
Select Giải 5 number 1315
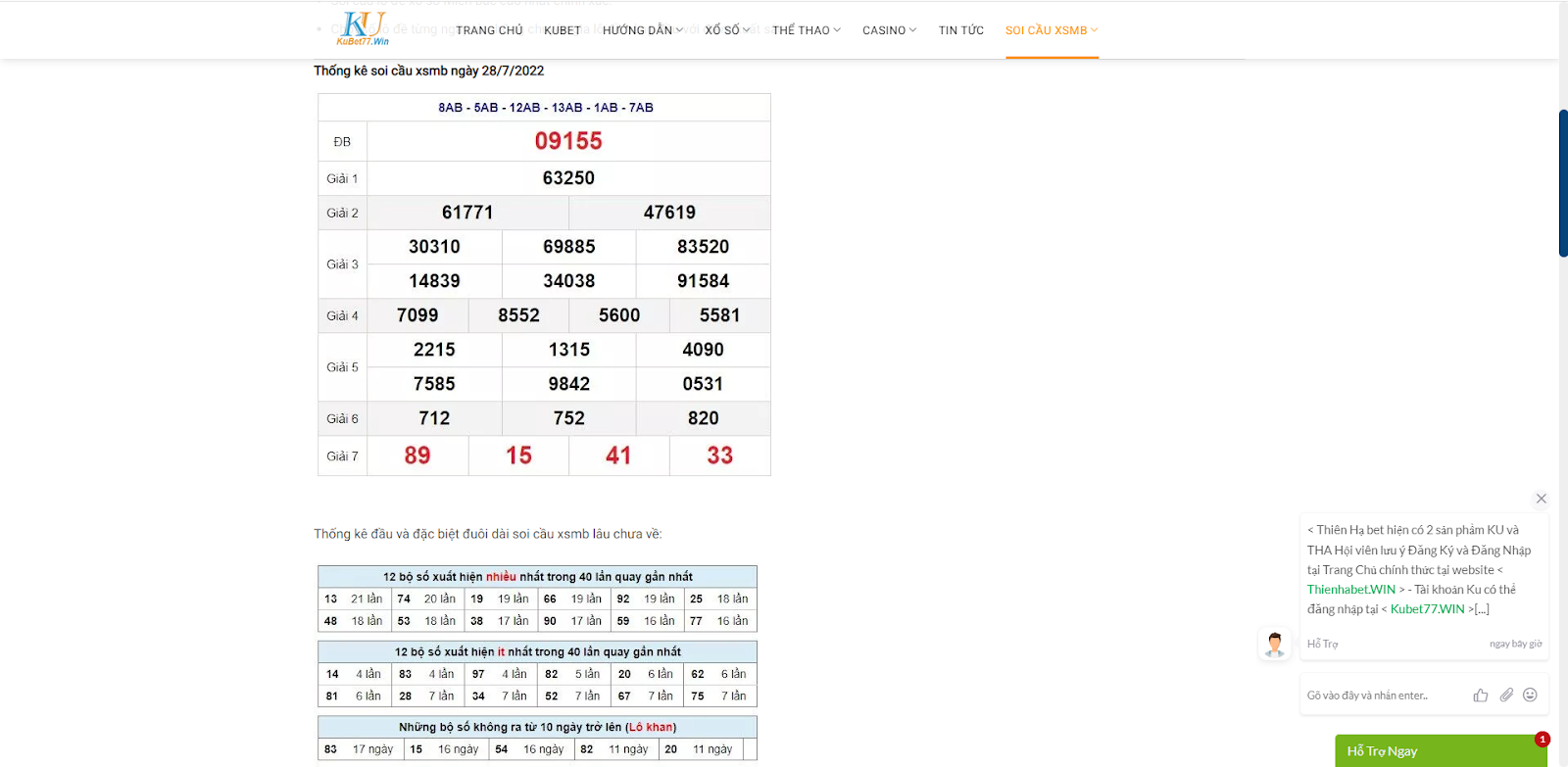569,350
